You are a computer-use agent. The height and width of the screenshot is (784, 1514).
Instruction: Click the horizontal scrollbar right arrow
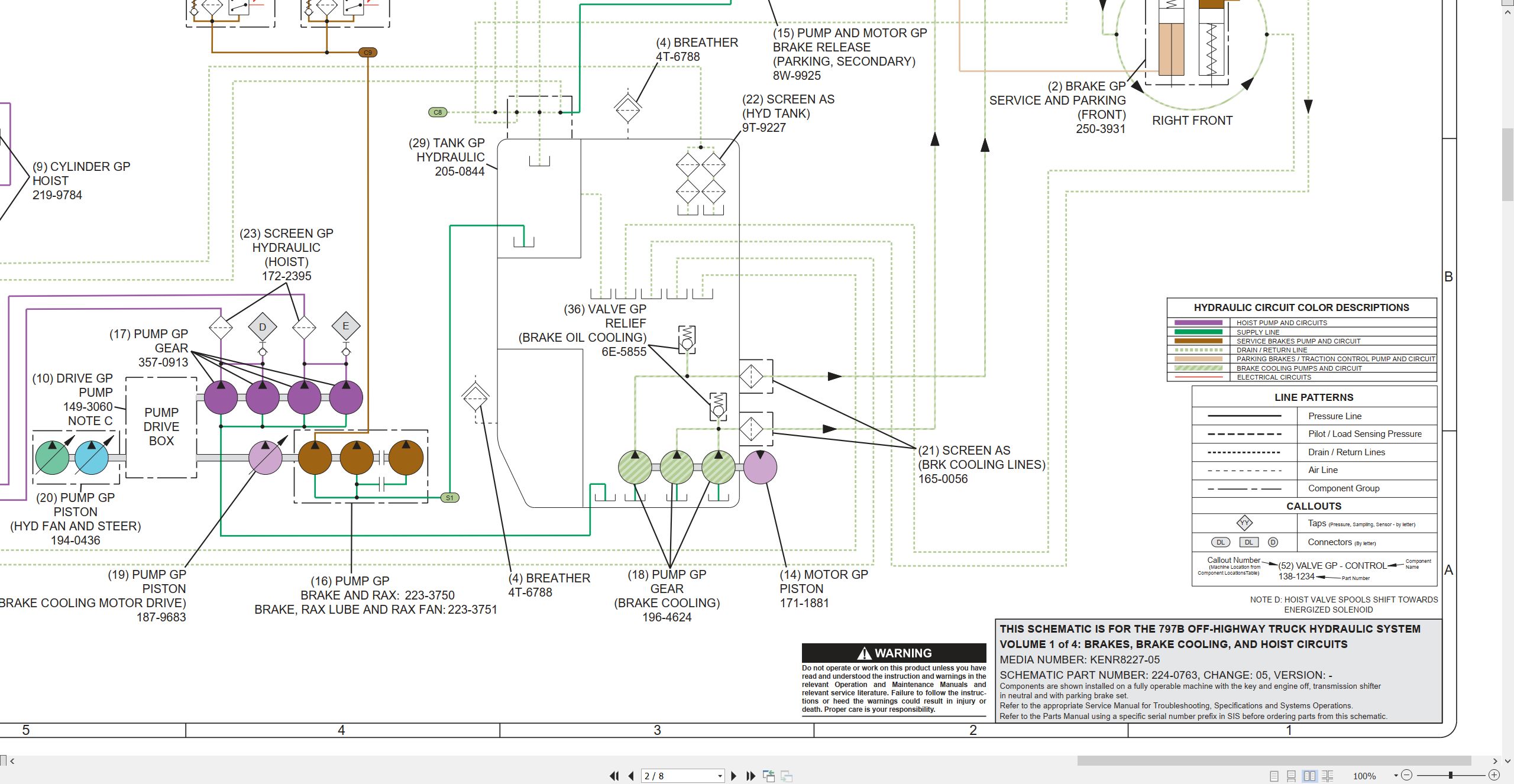tap(1496, 761)
